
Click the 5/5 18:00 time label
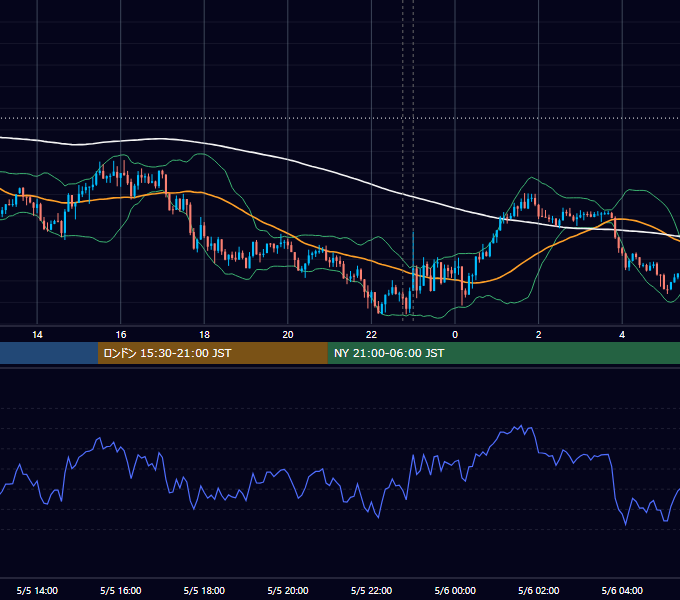coord(204,590)
